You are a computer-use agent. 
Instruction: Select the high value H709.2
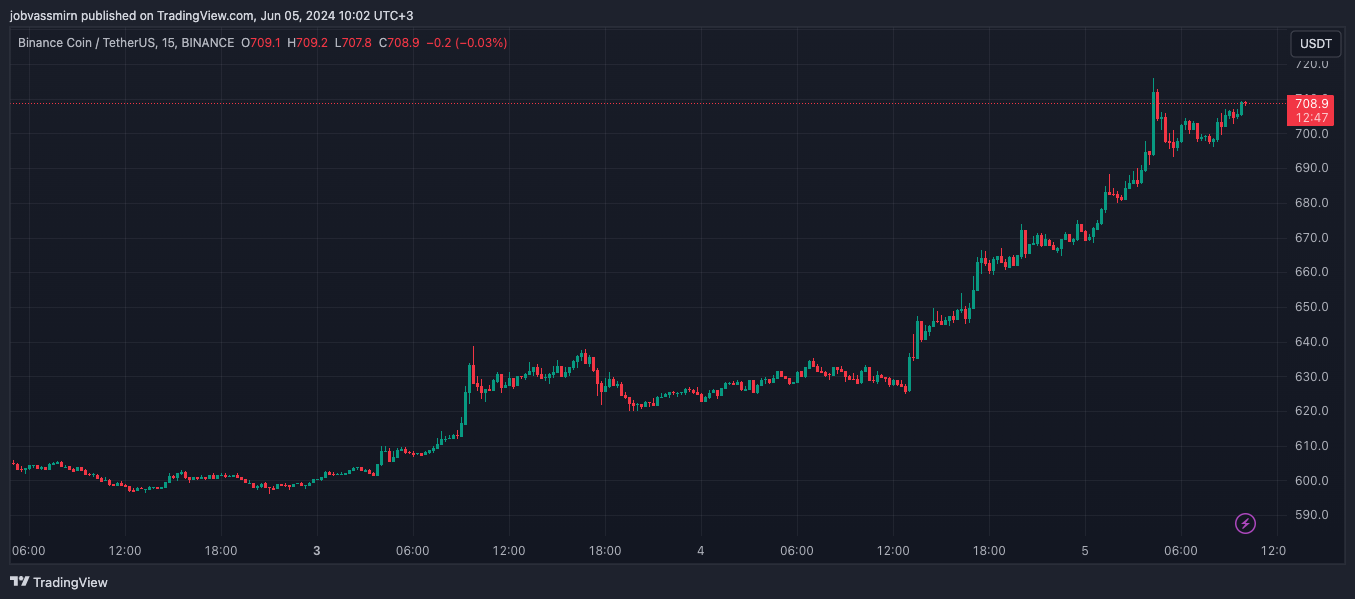(308, 43)
